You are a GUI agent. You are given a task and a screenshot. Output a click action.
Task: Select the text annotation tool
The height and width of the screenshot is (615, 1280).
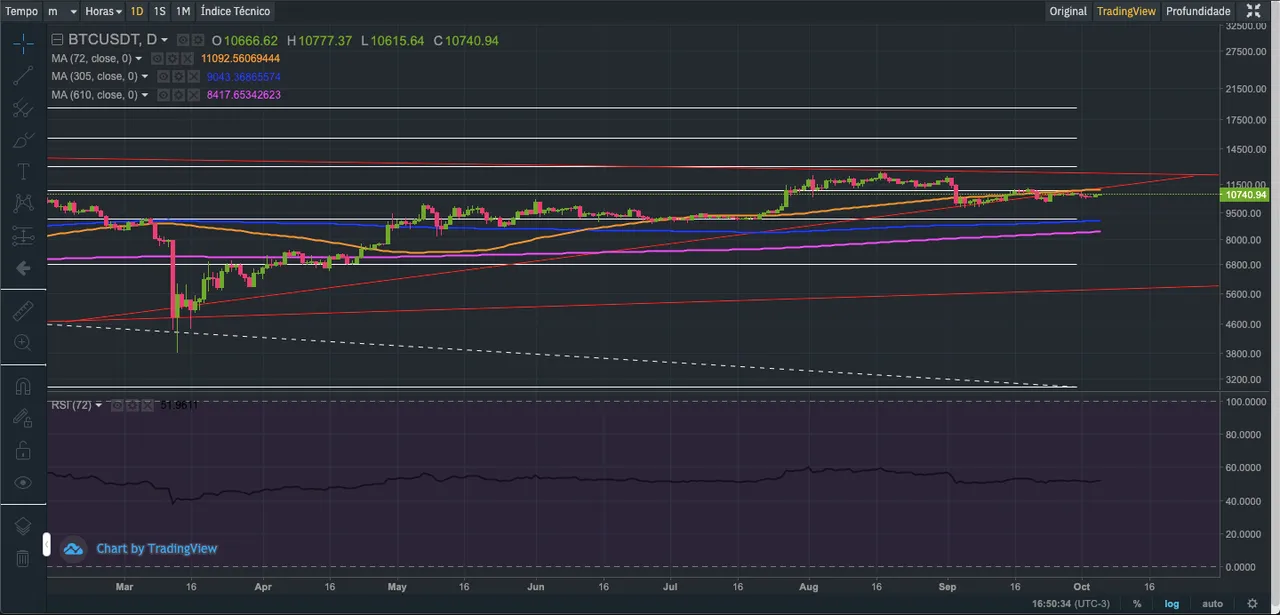pos(23,172)
